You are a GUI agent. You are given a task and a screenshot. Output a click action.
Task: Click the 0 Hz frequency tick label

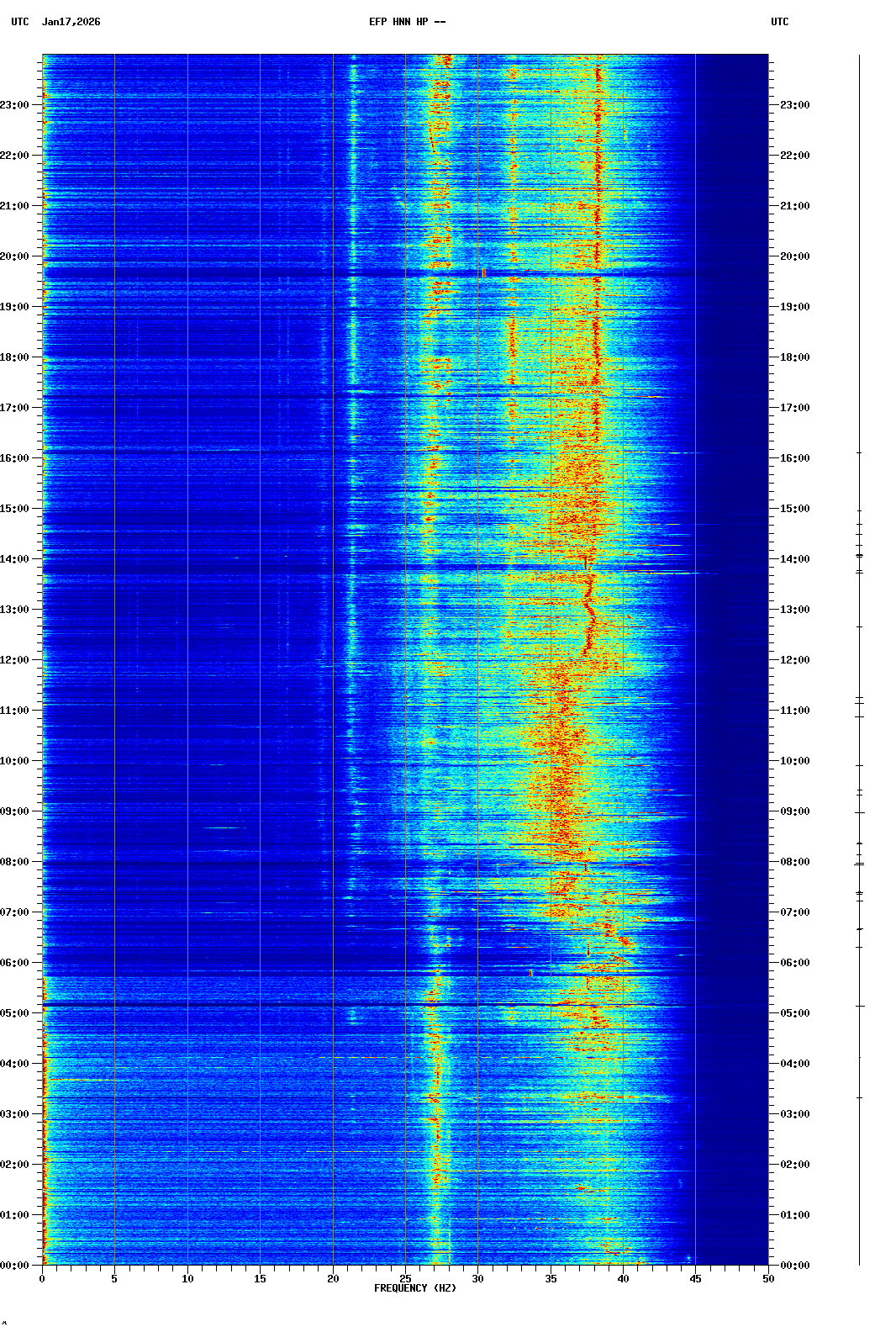(42, 1279)
